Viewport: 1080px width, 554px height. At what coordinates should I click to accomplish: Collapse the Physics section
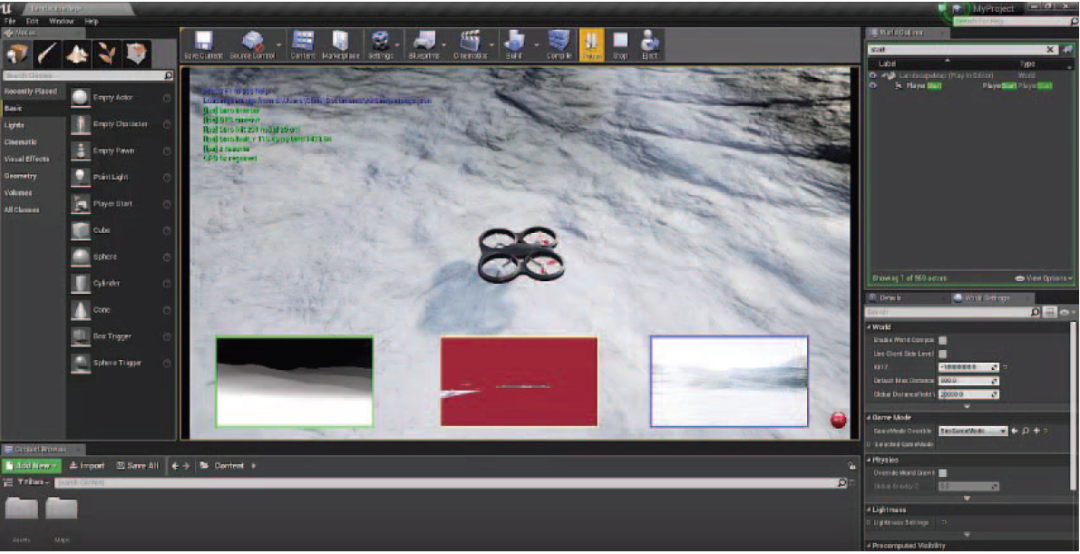pyautogui.click(x=868, y=460)
